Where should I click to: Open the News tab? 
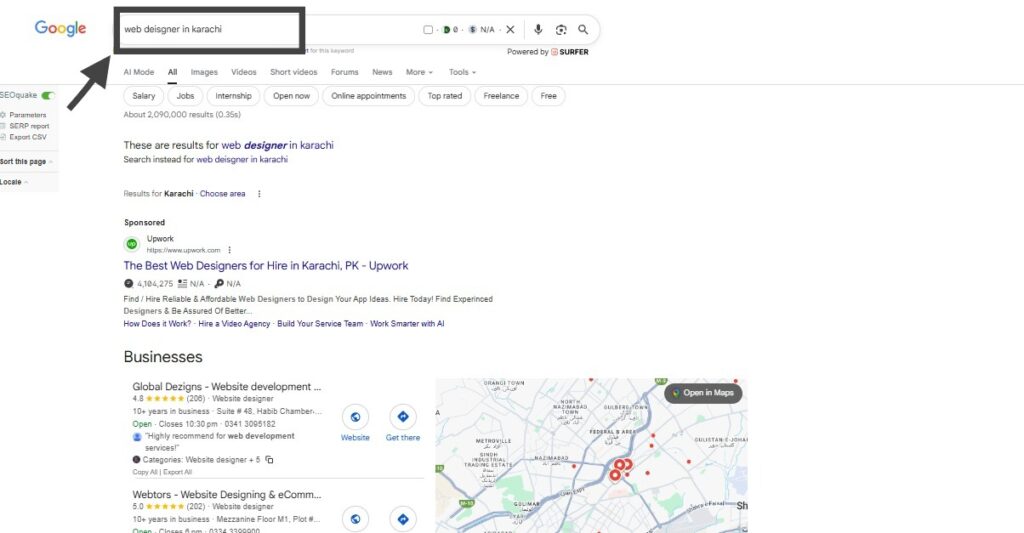pos(382,72)
